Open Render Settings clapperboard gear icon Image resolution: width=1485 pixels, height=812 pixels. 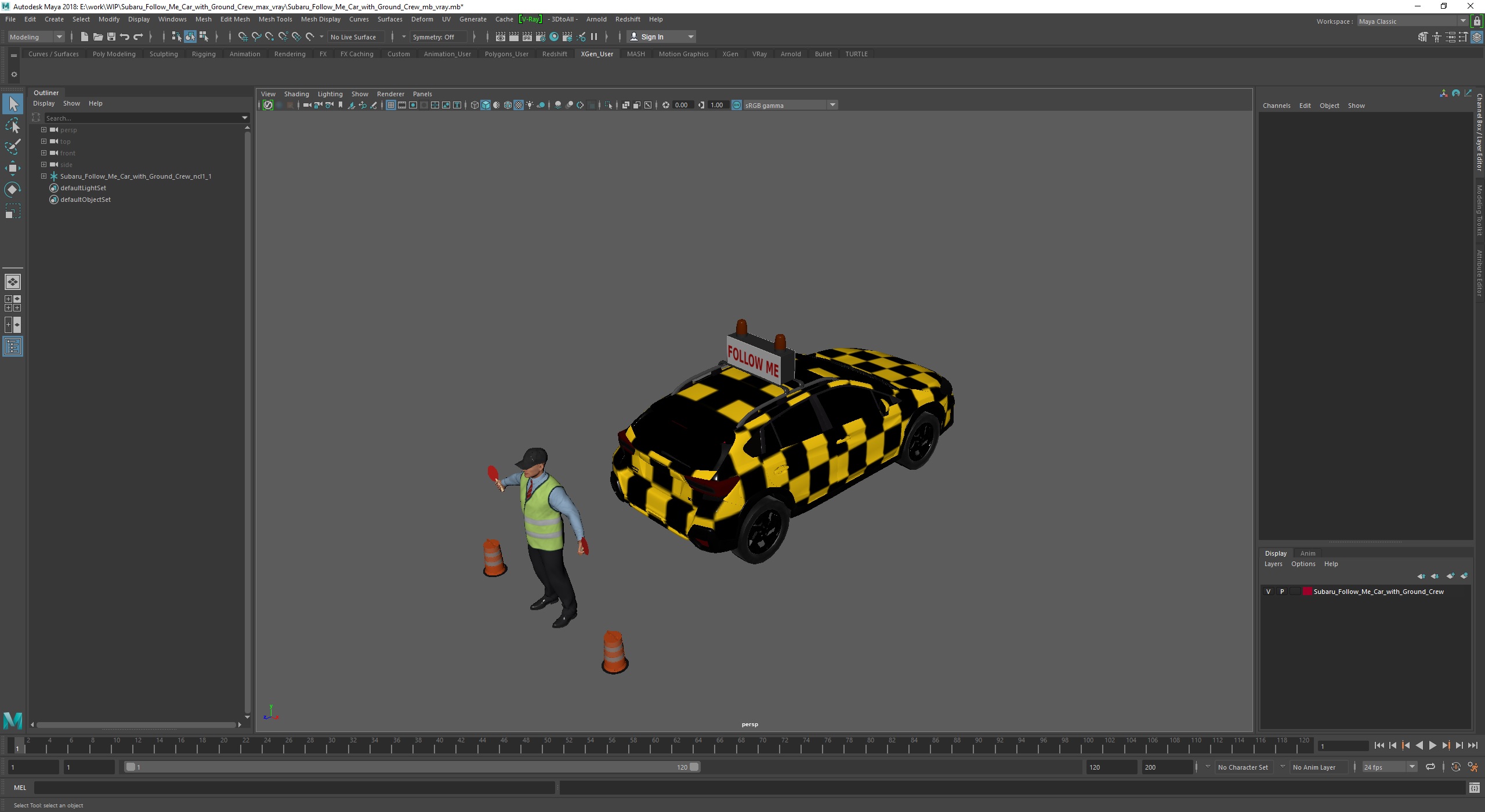pos(541,37)
